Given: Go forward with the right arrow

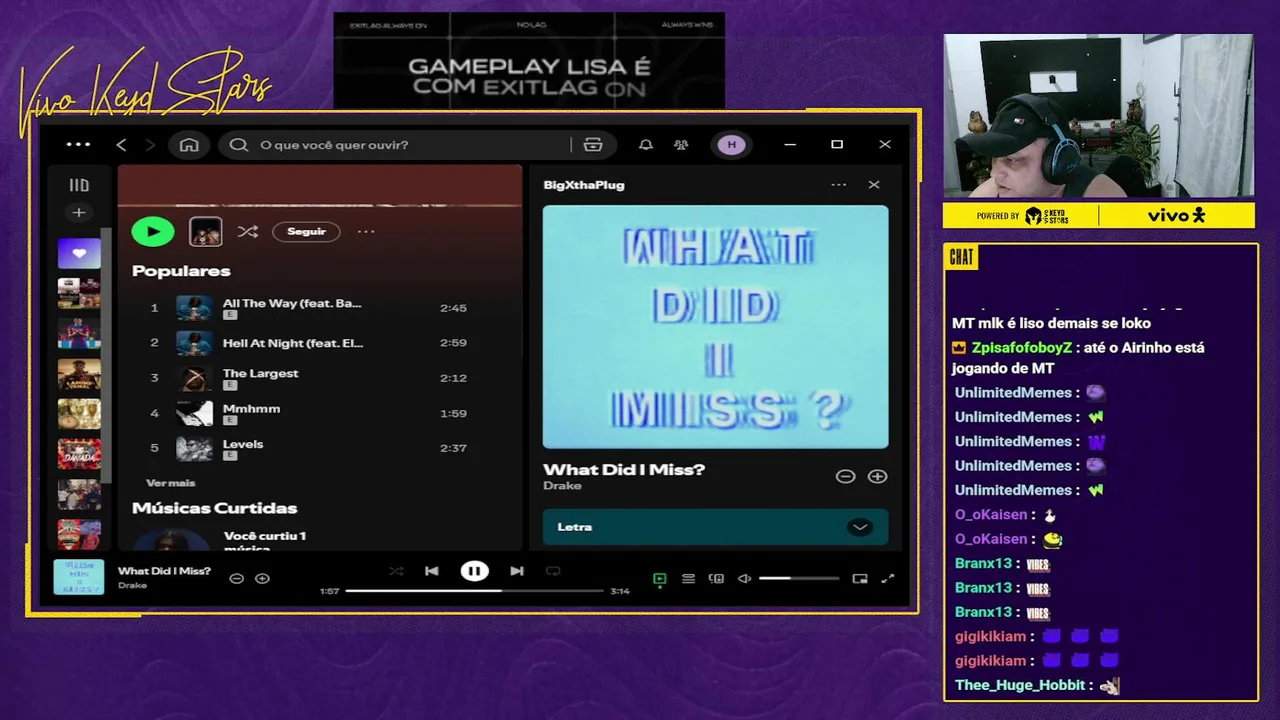Looking at the screenshot, I should tap(151, 145).
